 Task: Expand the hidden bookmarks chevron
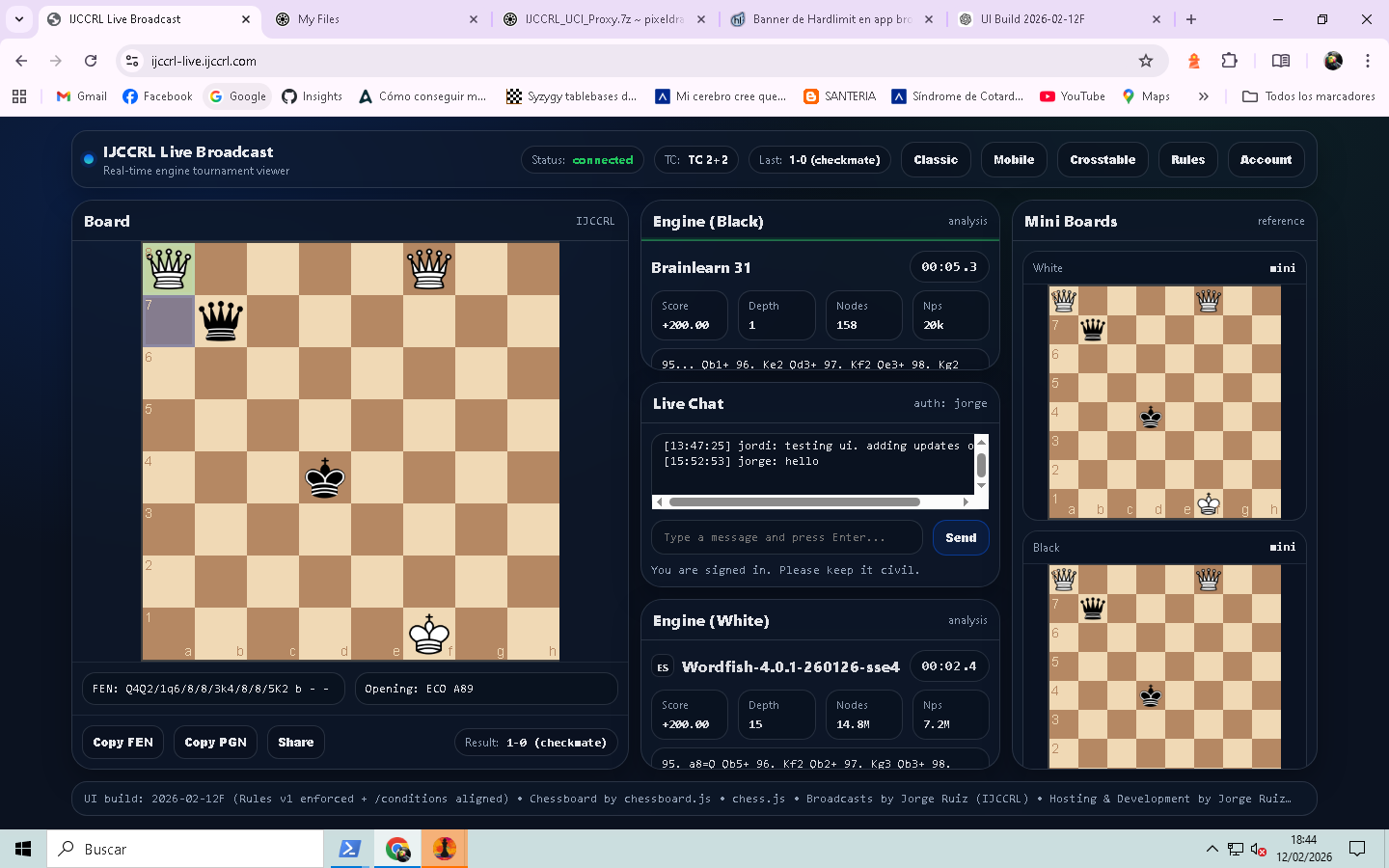pos(1203,96)
